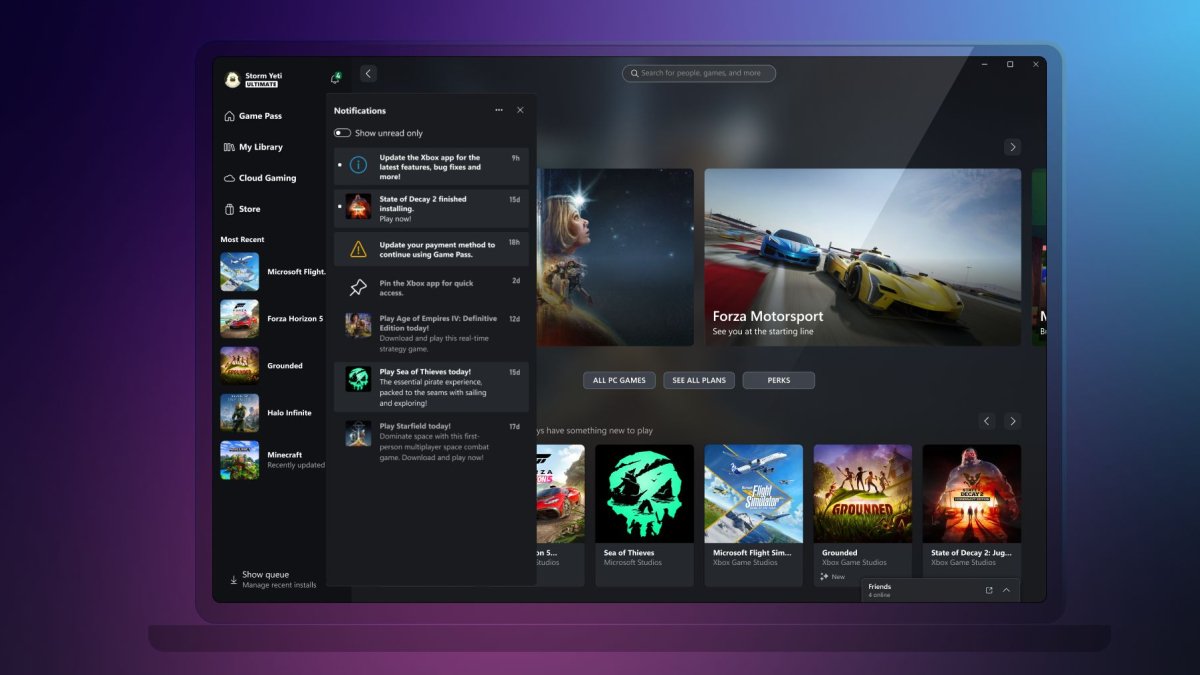Click right chevron above the game recommendations row

tap(1013, 421)
